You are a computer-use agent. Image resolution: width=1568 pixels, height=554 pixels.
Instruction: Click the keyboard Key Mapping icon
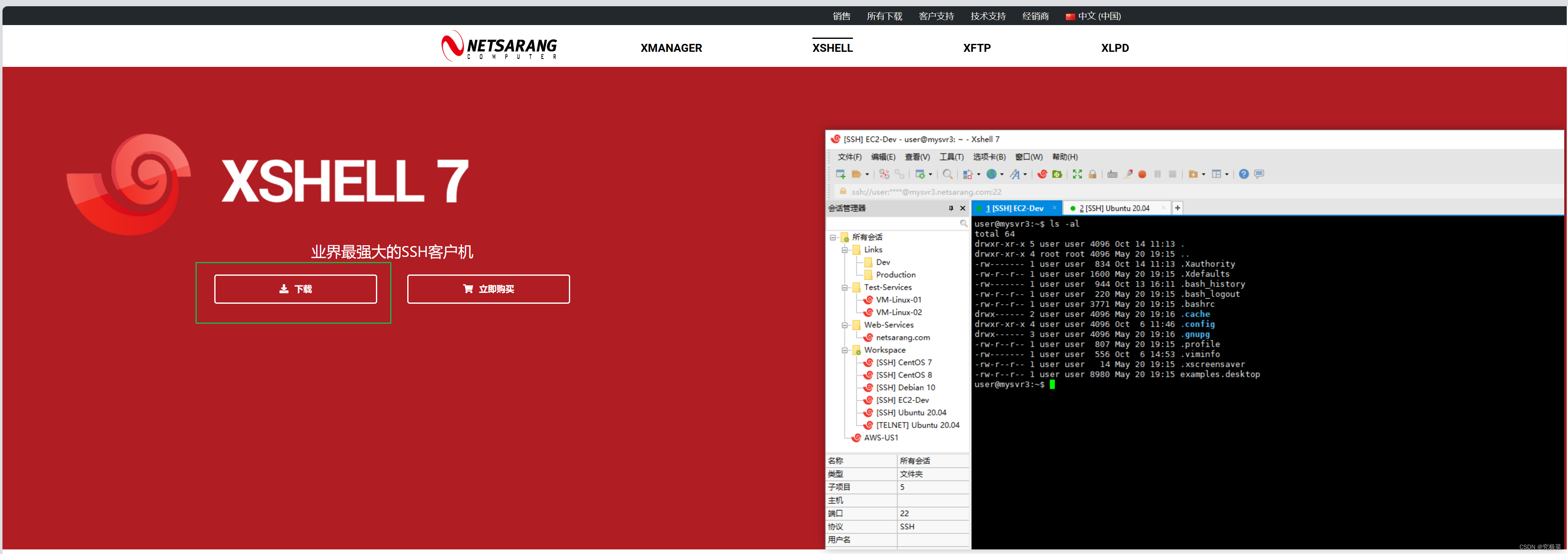tap(1113, 174)
